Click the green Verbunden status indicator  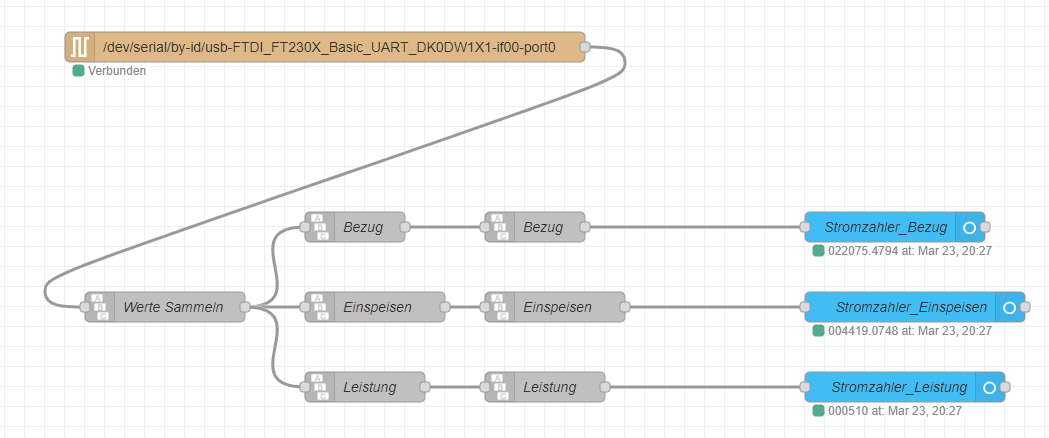tap(78, 71)
